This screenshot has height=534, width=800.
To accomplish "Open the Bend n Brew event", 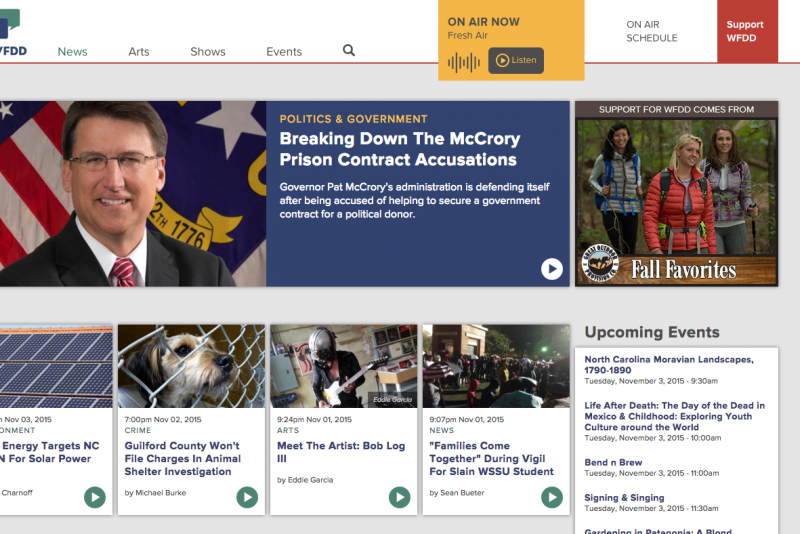I will click(x=613, y=463).
